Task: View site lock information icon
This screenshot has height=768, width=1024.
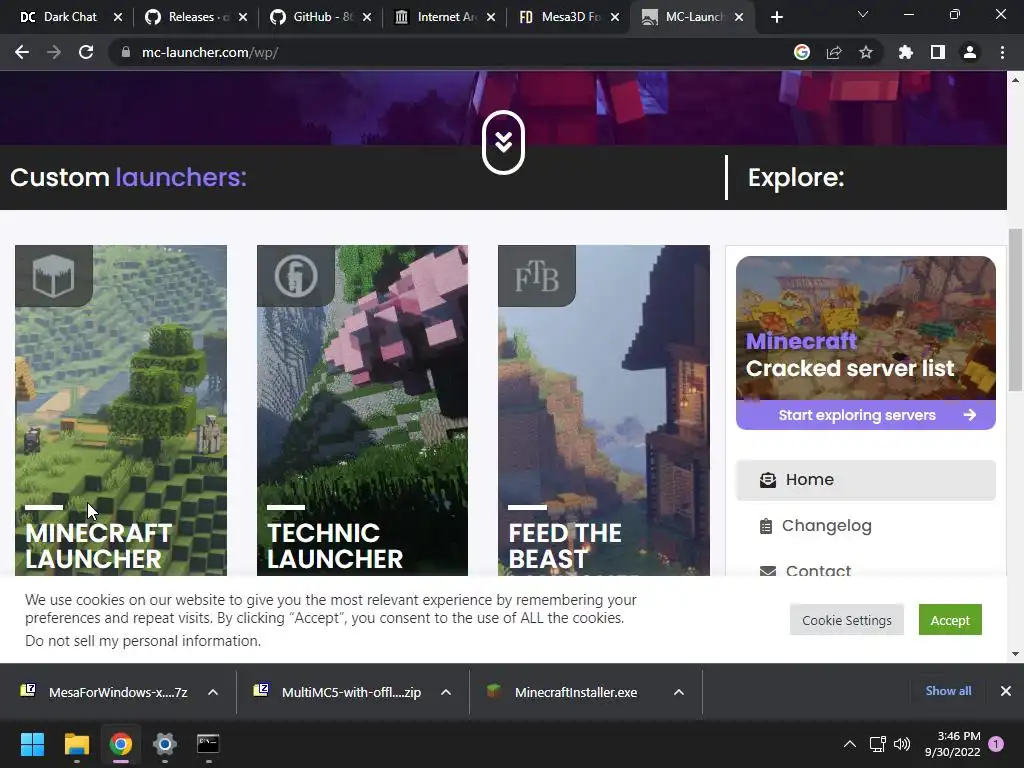Action: (125, 52)
